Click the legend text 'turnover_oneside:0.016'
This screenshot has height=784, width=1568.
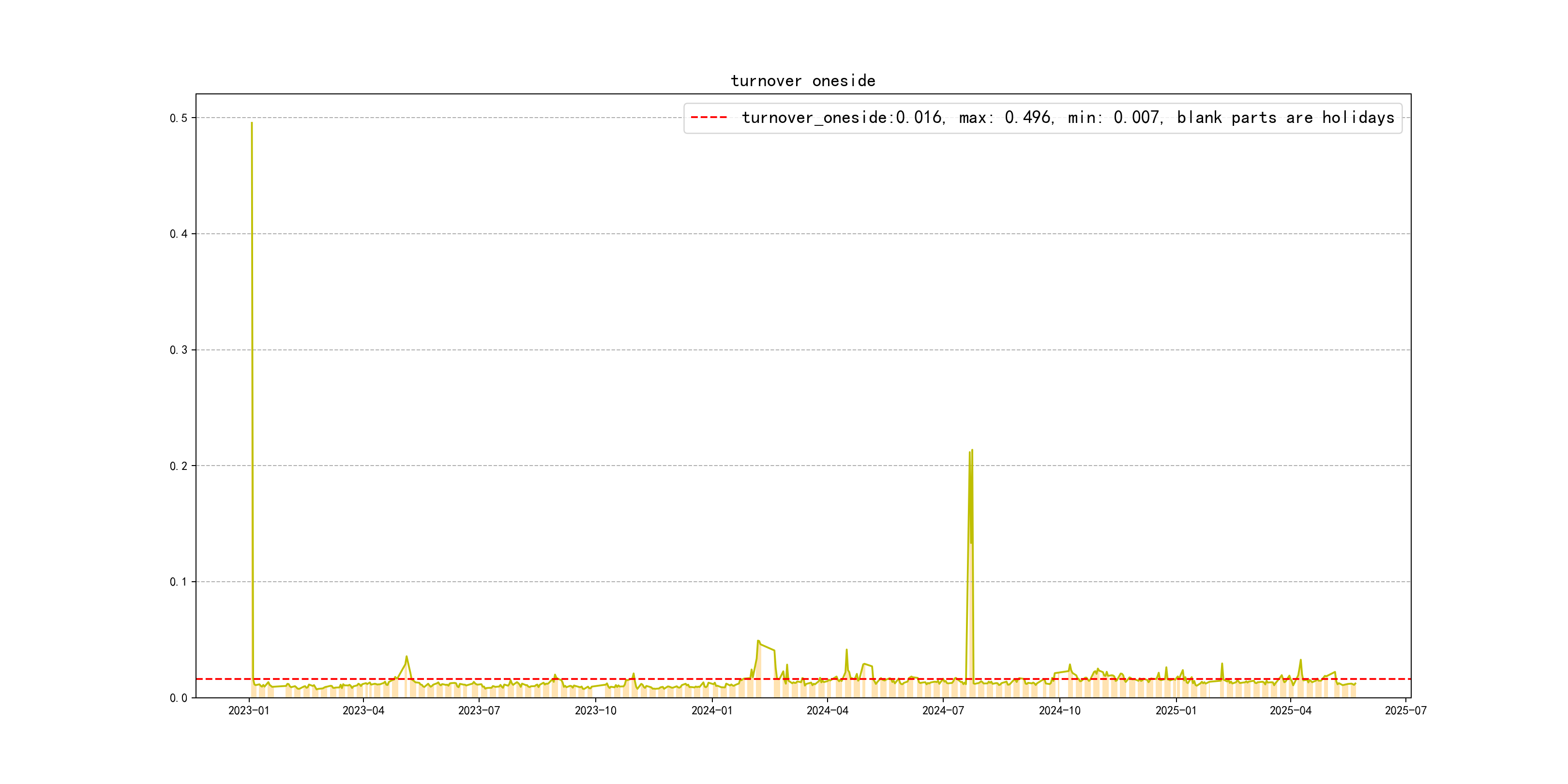point(842,118)
